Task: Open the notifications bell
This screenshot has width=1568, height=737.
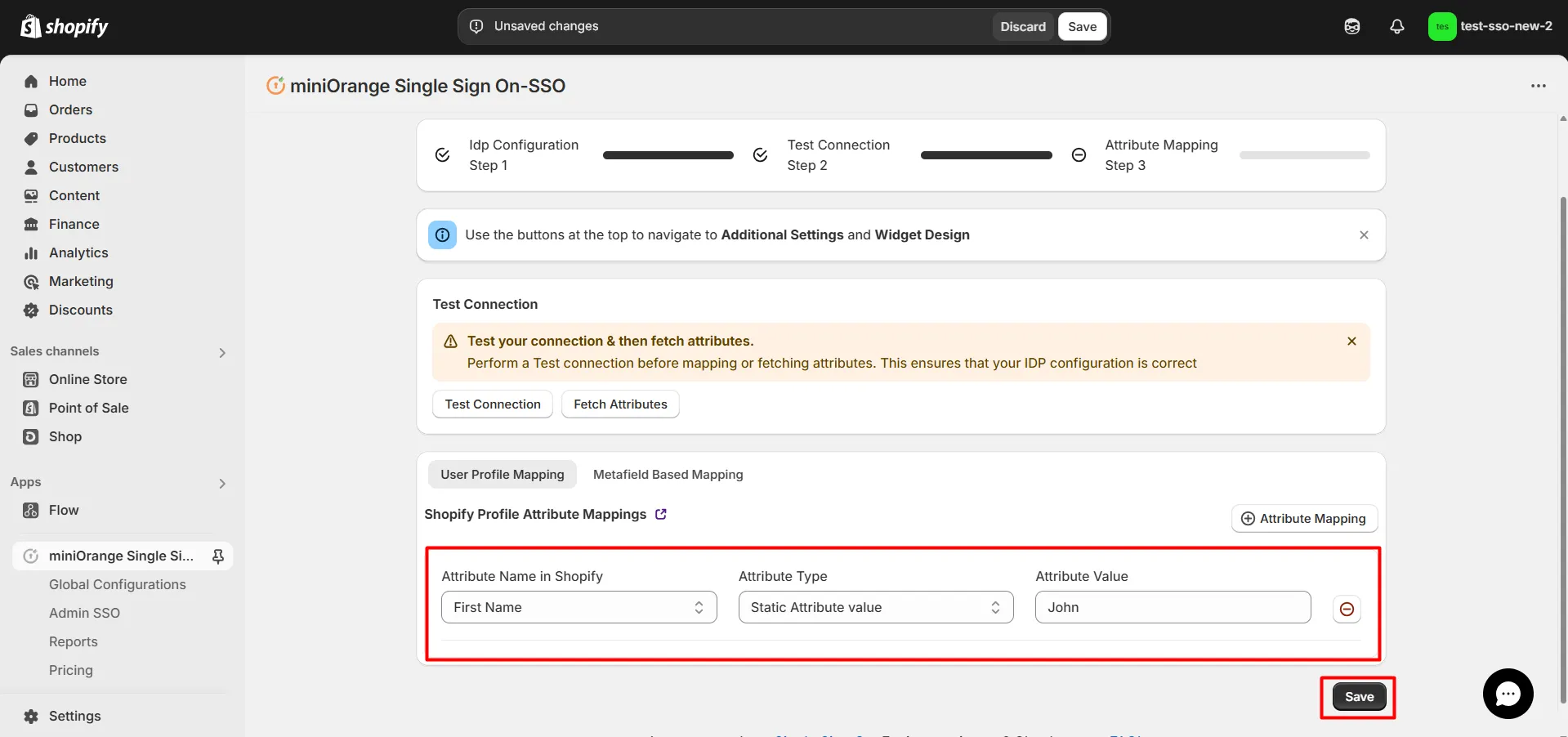Action: [x=1397, y=26]
